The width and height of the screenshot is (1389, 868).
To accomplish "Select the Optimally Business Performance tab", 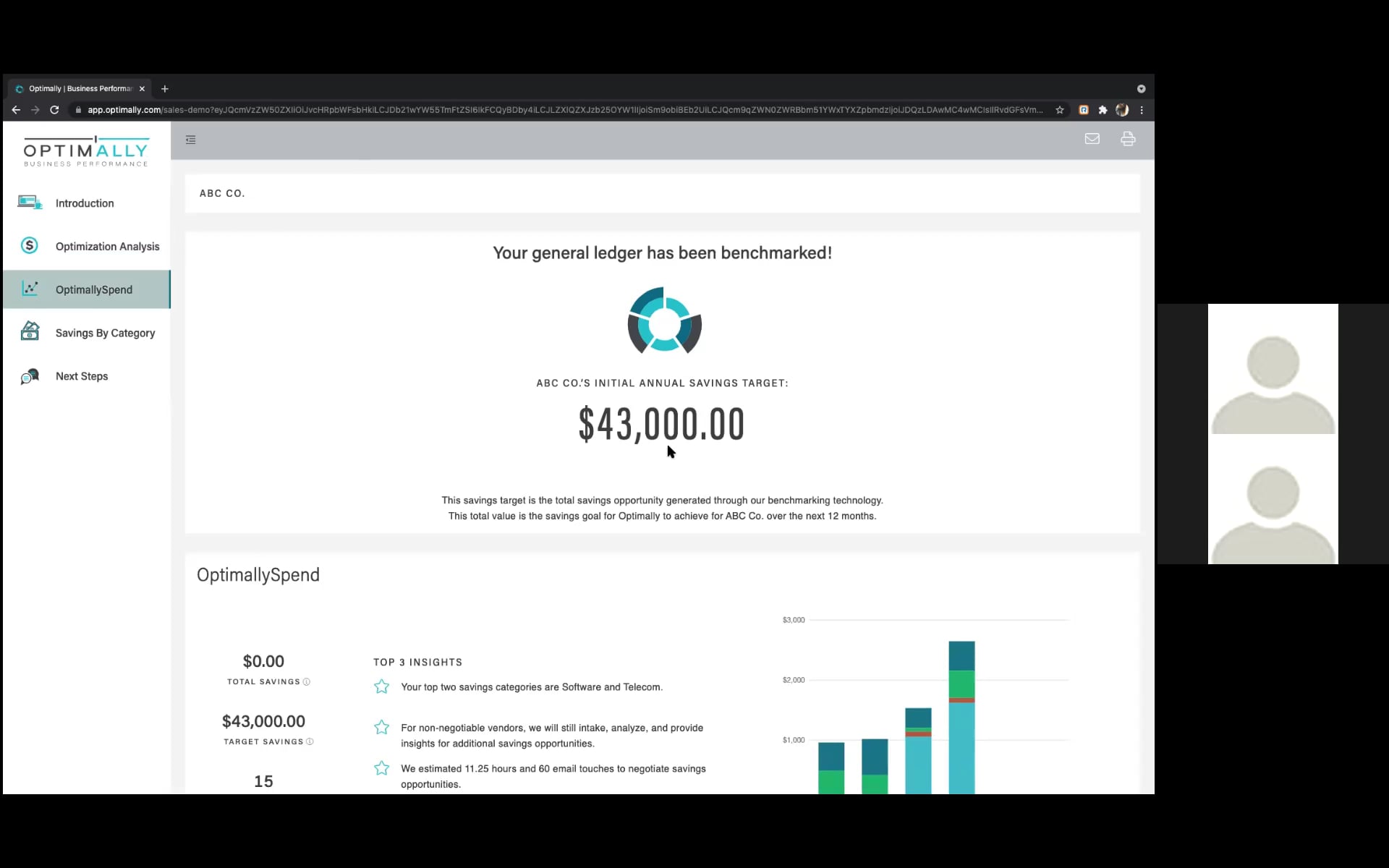I will coord(80,89).
